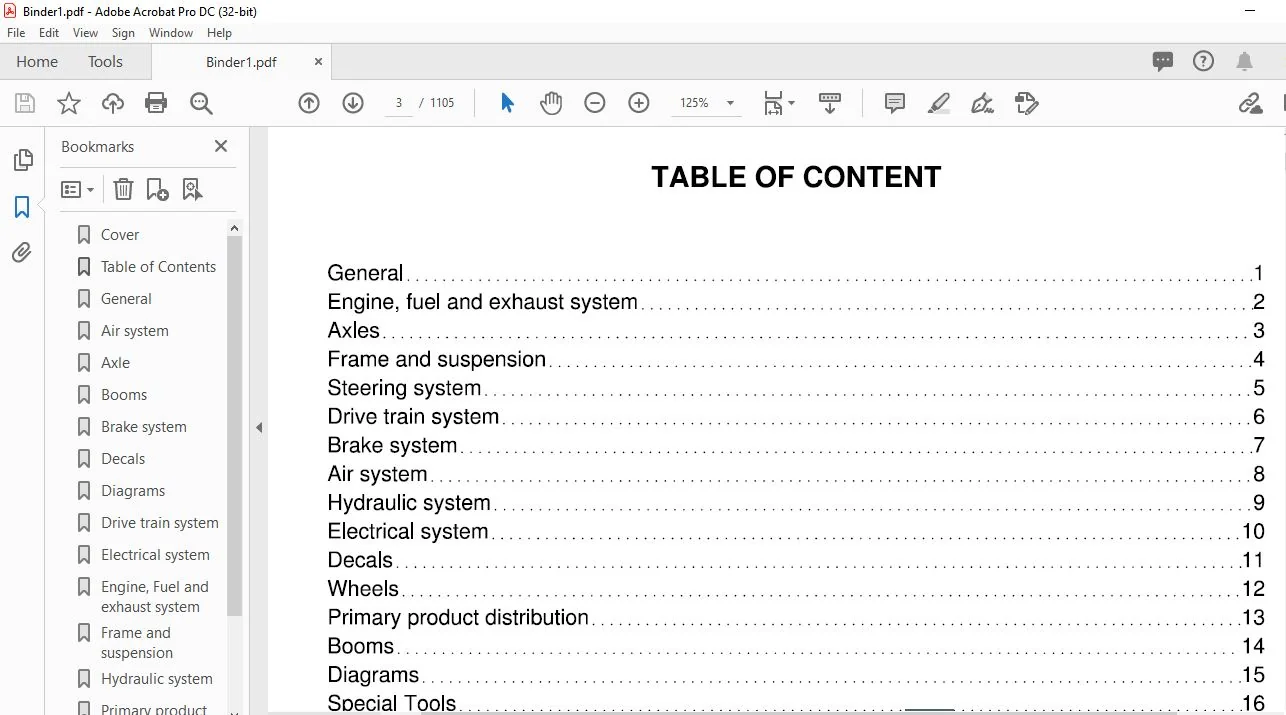This screenshot has width=1286, height=715.
Task: Open the comments chat bubble icon
Action: pos(1163,61)
